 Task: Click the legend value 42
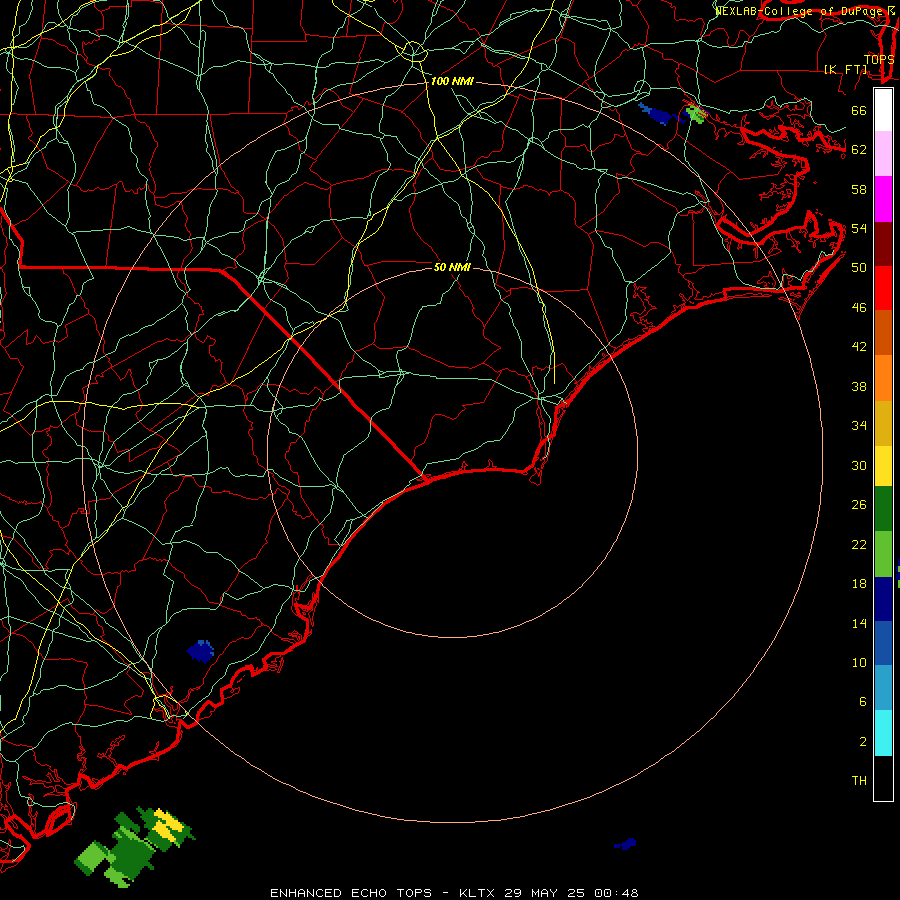(859, 346)
